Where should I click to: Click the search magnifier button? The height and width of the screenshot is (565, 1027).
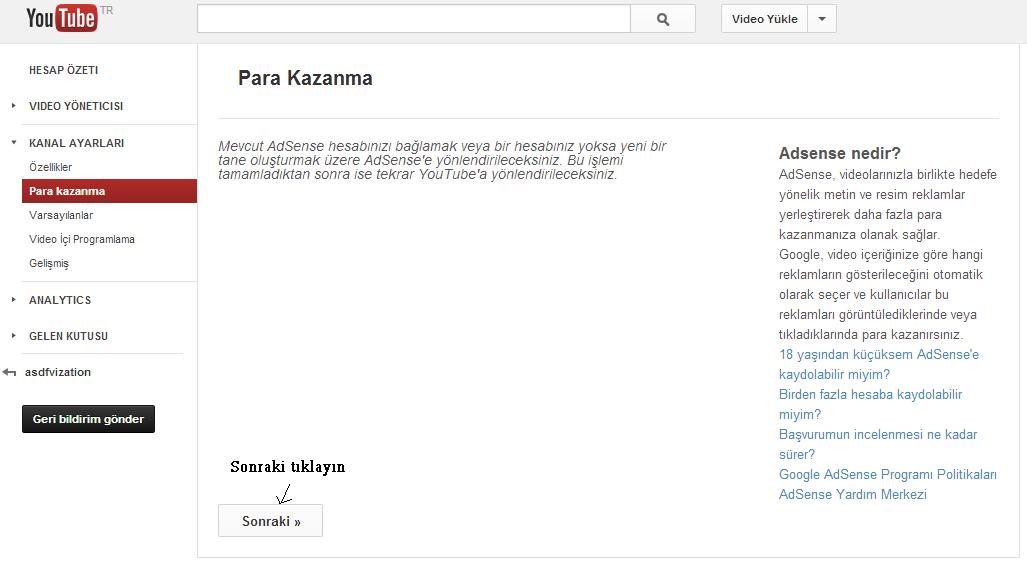click(663, 19)
